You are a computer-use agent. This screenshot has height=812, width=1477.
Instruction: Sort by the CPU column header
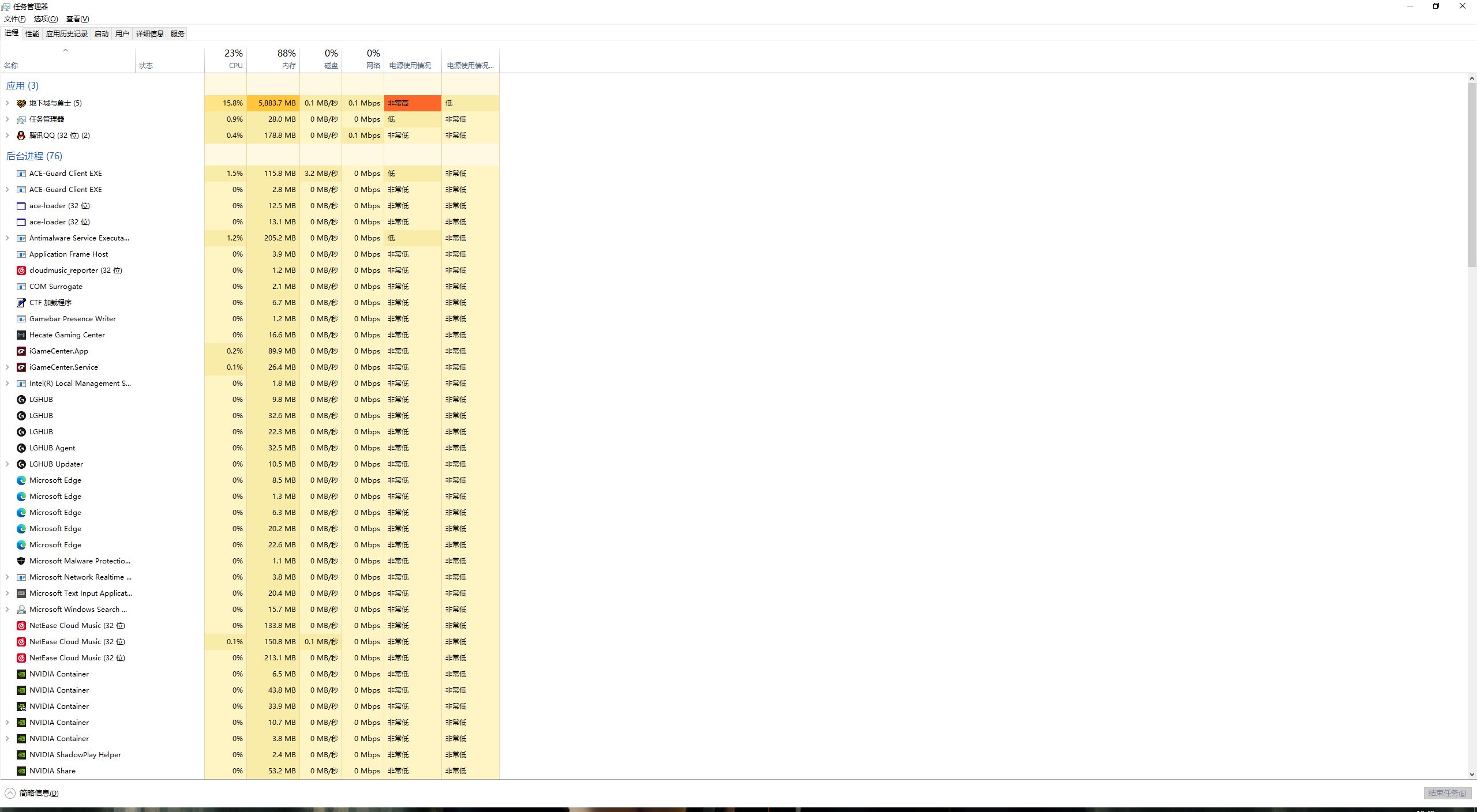226,59
